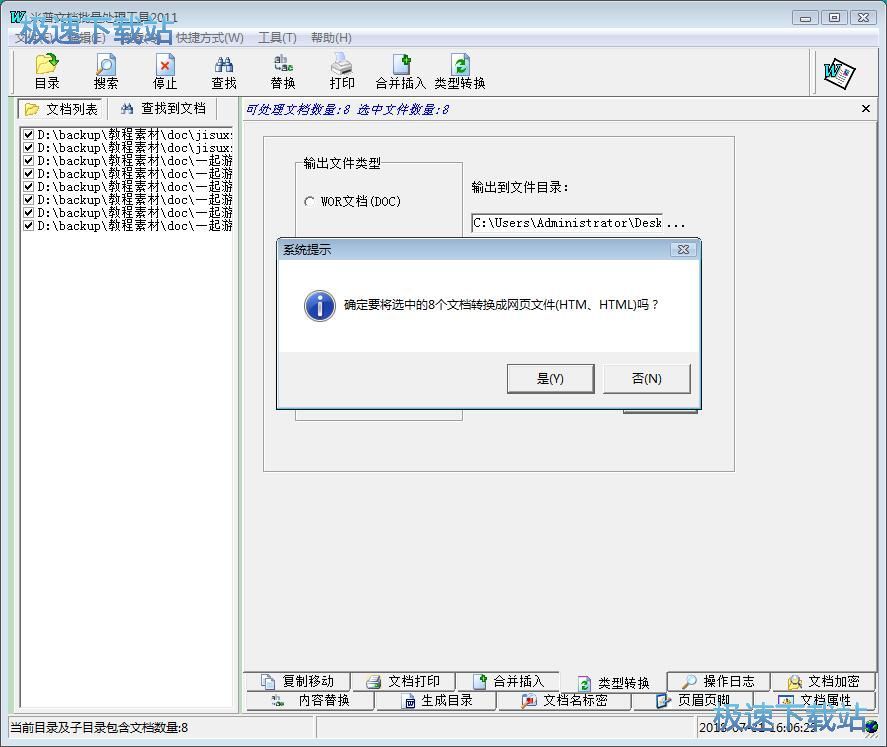Open the 文档打印 bottom tab

point(403,681)
